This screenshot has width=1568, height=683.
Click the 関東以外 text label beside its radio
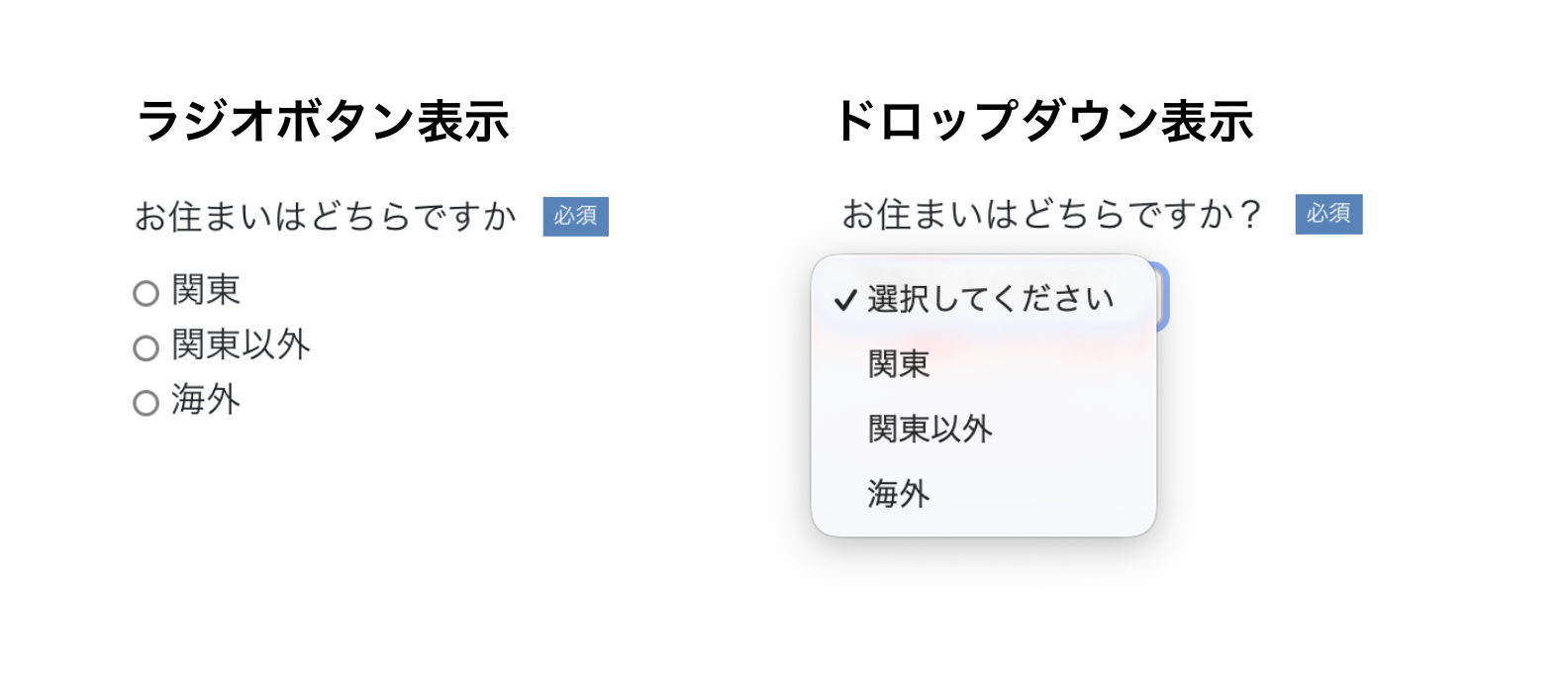point(241,345)
